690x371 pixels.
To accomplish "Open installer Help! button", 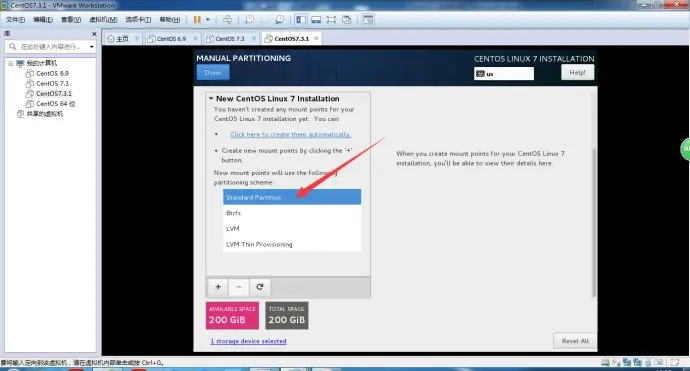I will click(577, 72).
